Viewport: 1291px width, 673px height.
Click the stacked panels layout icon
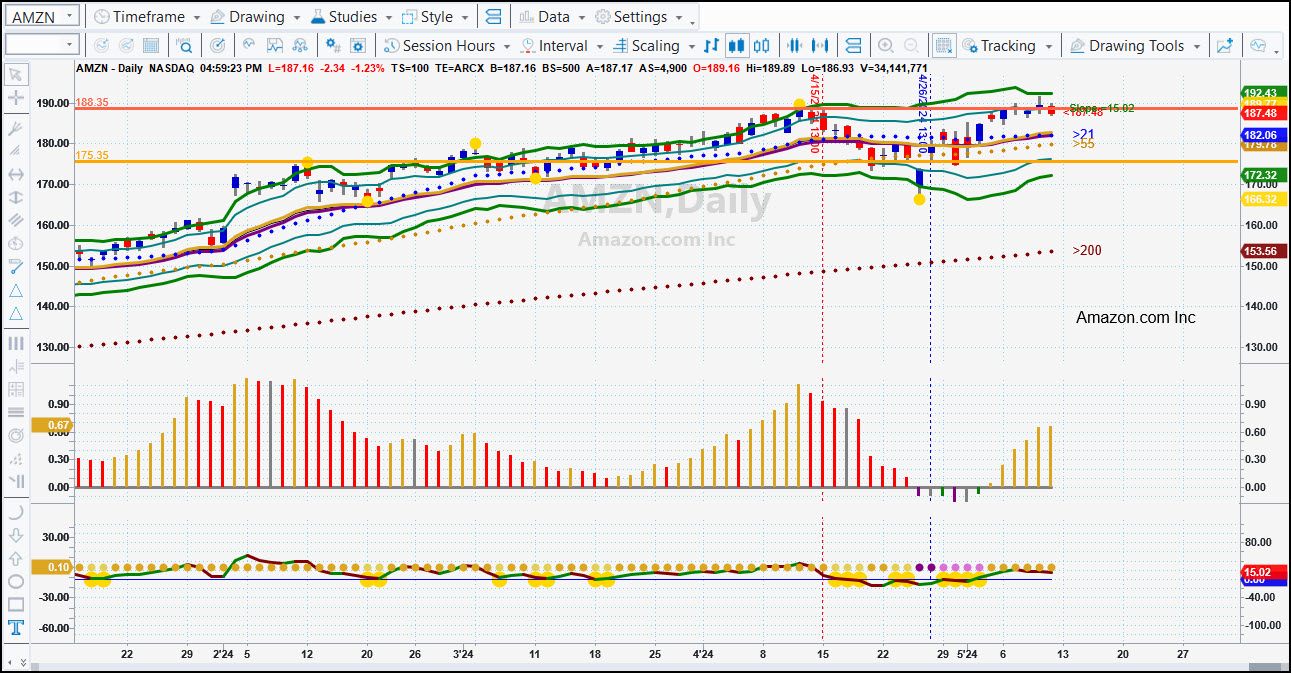[x=492, y=17]
